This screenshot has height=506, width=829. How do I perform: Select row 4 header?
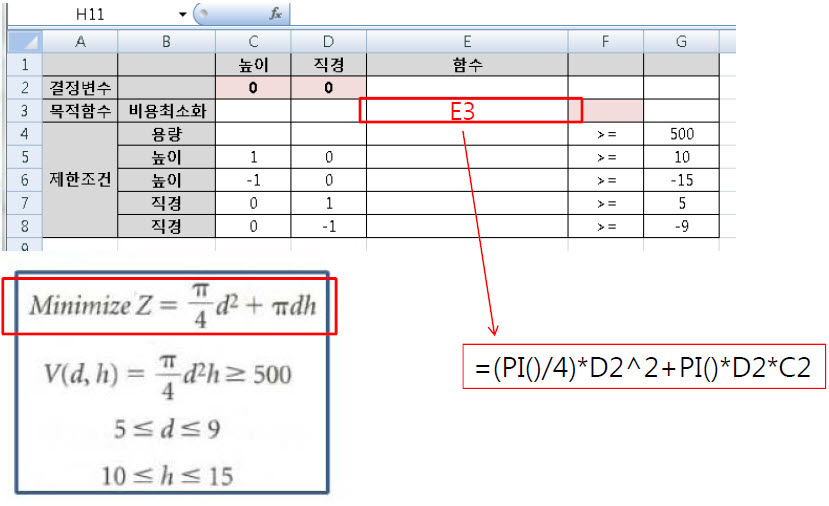click(x=25, y=134)
